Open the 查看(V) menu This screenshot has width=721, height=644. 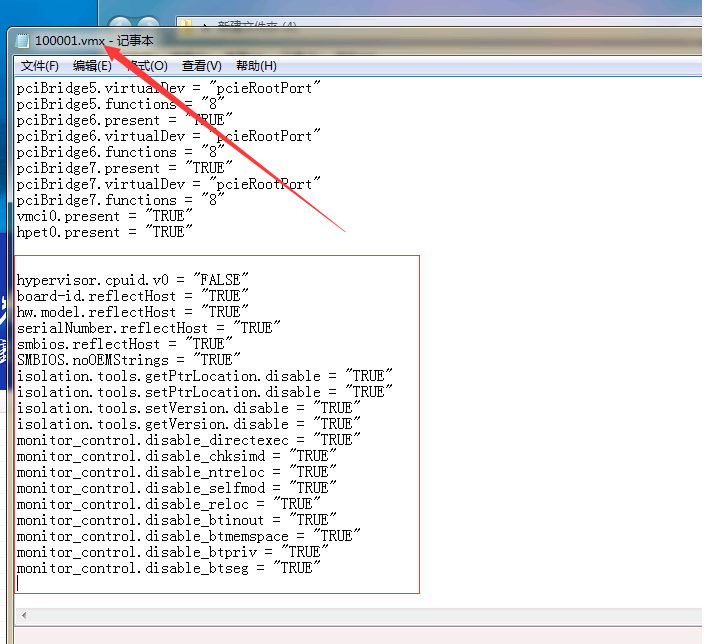tap(201, 66)
